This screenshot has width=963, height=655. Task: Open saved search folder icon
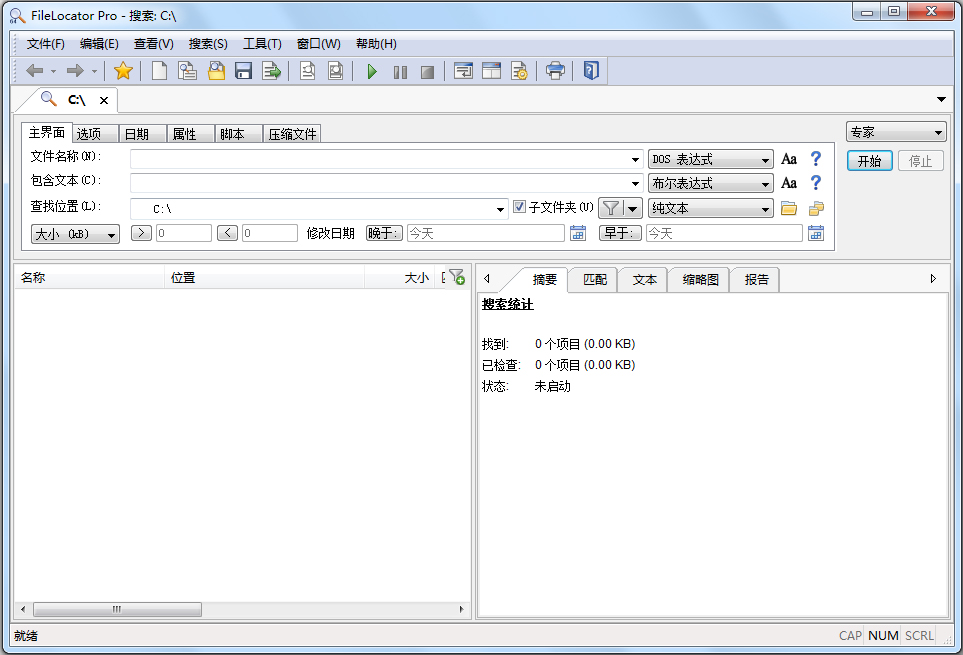pos(216,71)
